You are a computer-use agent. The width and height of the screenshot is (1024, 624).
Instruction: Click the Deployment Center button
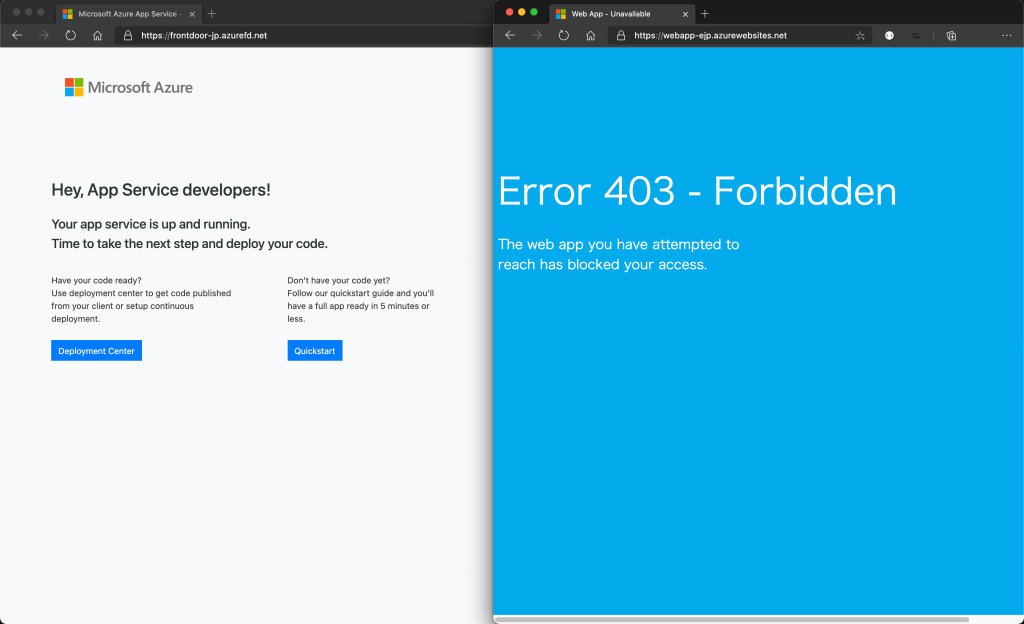click(96, 351)
